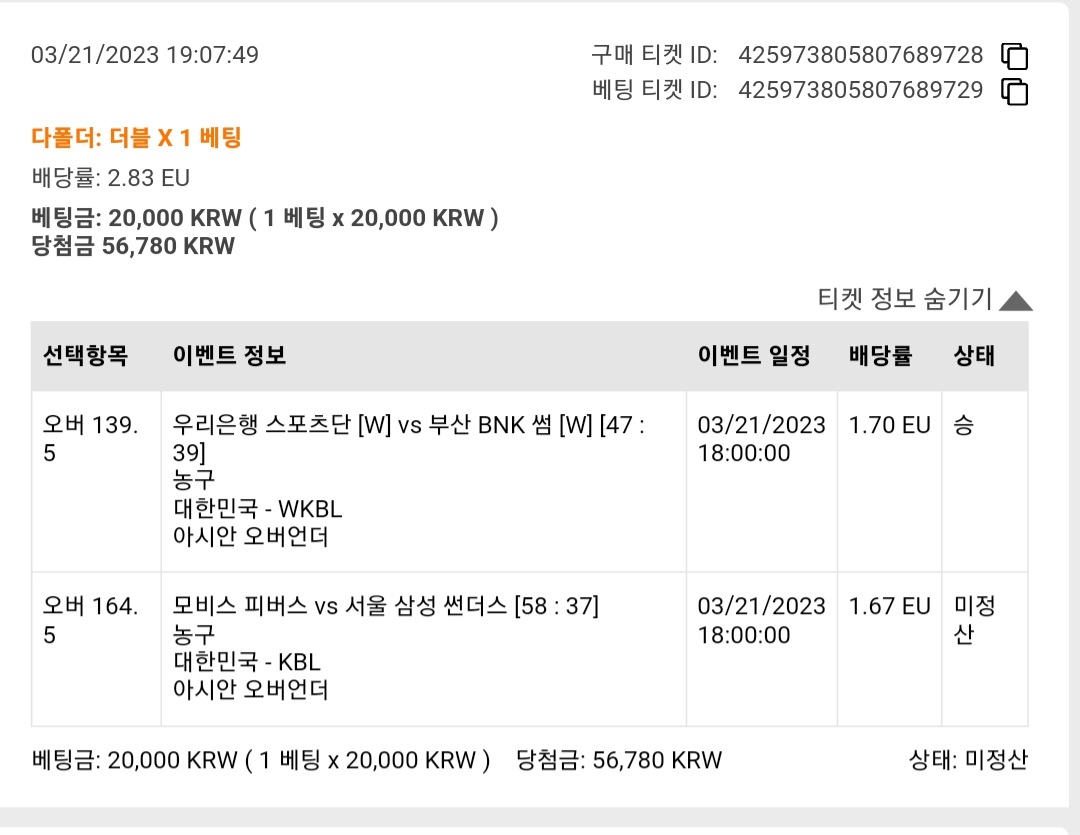1080x835 pixels.
Task: Click the '티켓 정보 숨기기' text link
Action: pyautogui.click(x=904, y=299)
